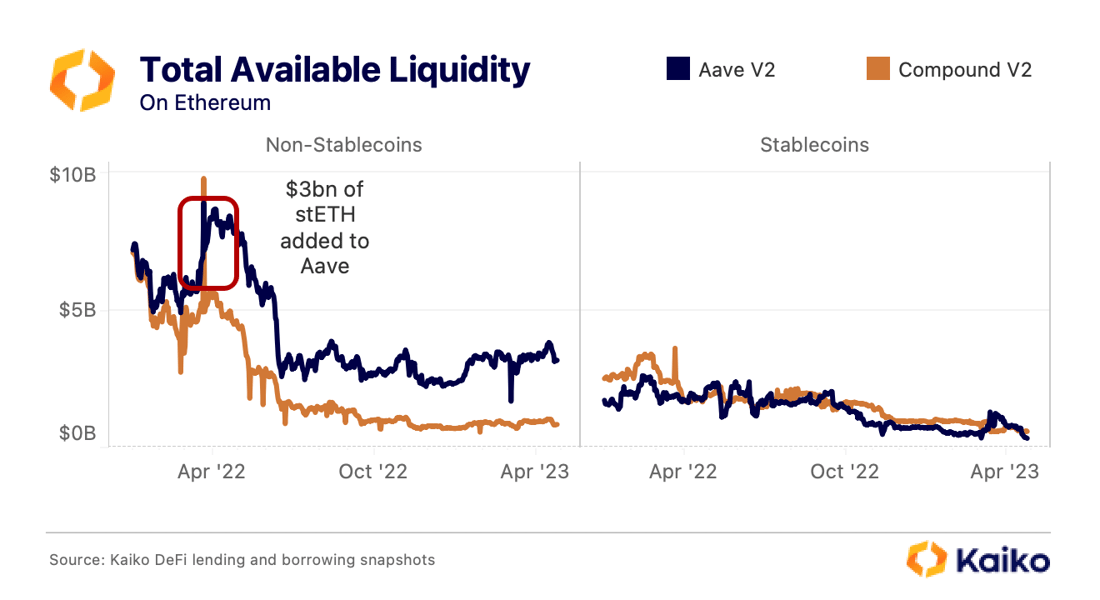Select the Aave V2 legend label
Screen dimensions: 1100x600
737,70
